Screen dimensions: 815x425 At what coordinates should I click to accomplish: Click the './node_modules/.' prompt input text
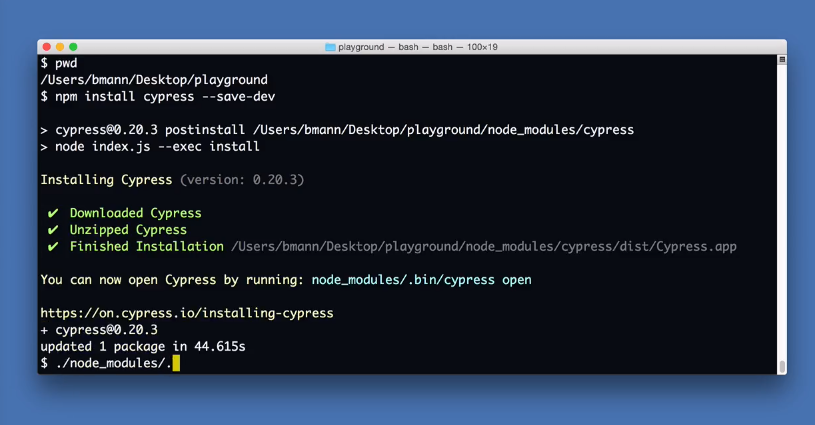coord(113,363)
